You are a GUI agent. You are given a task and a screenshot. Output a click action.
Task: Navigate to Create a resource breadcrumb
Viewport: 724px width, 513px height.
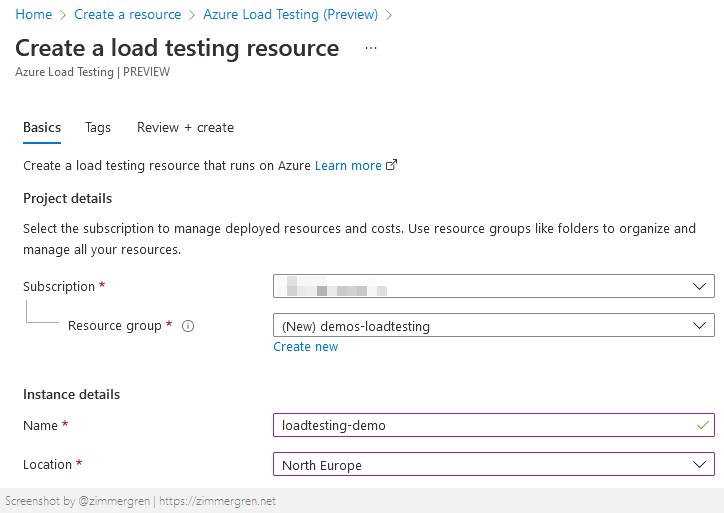click(128, 14)
